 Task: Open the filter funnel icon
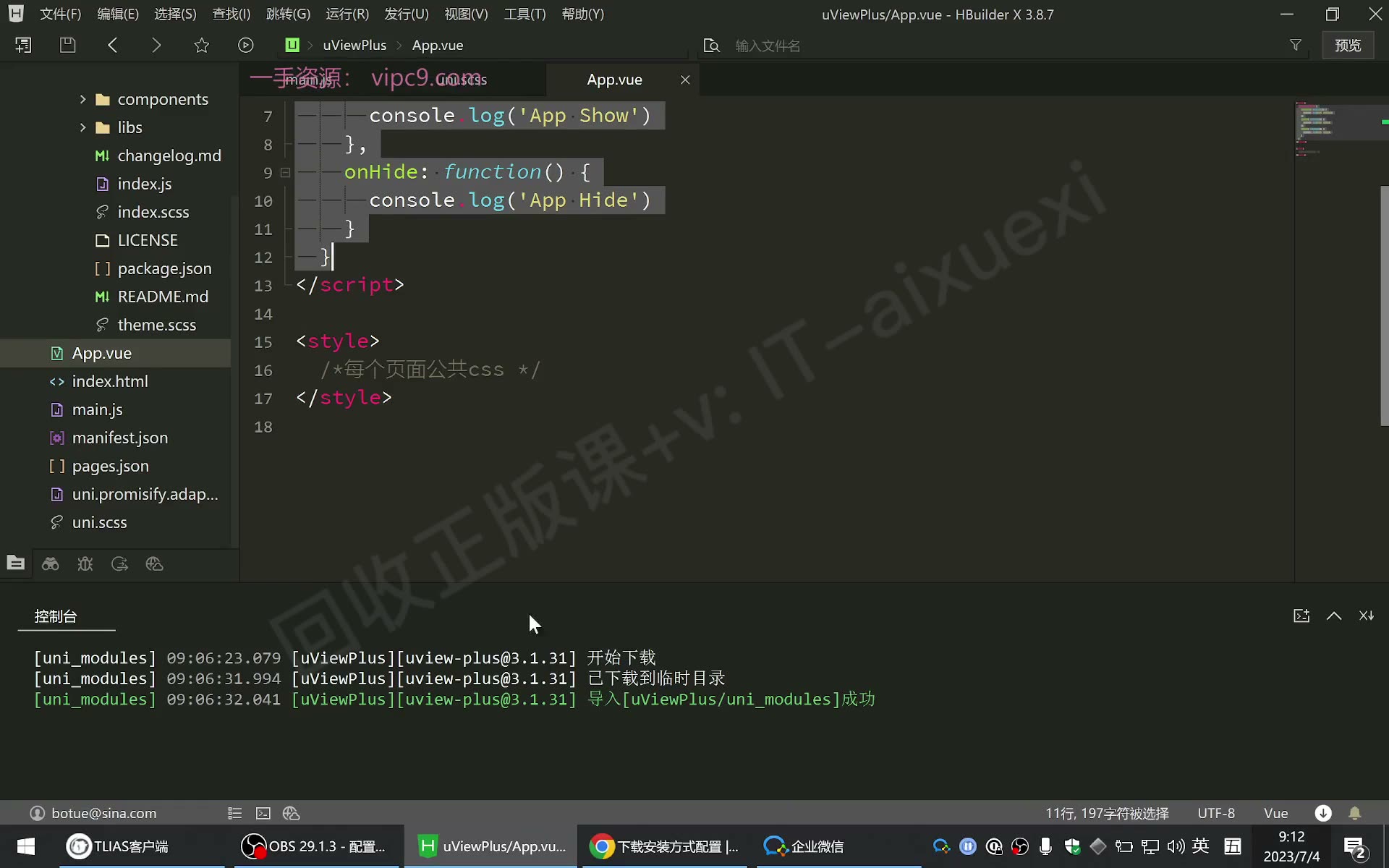[1296, 45]
